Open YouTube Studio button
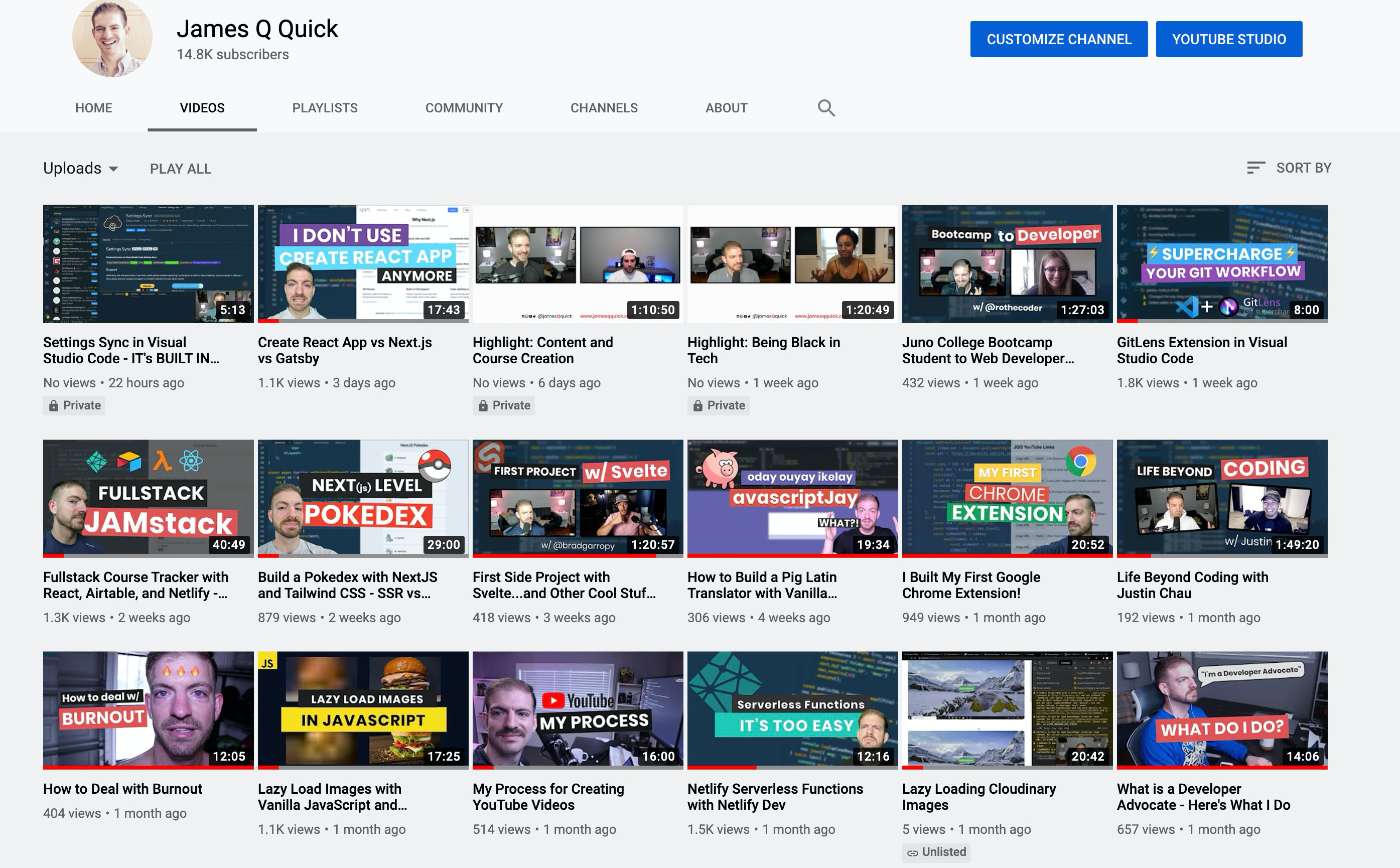 (1228, 39)
